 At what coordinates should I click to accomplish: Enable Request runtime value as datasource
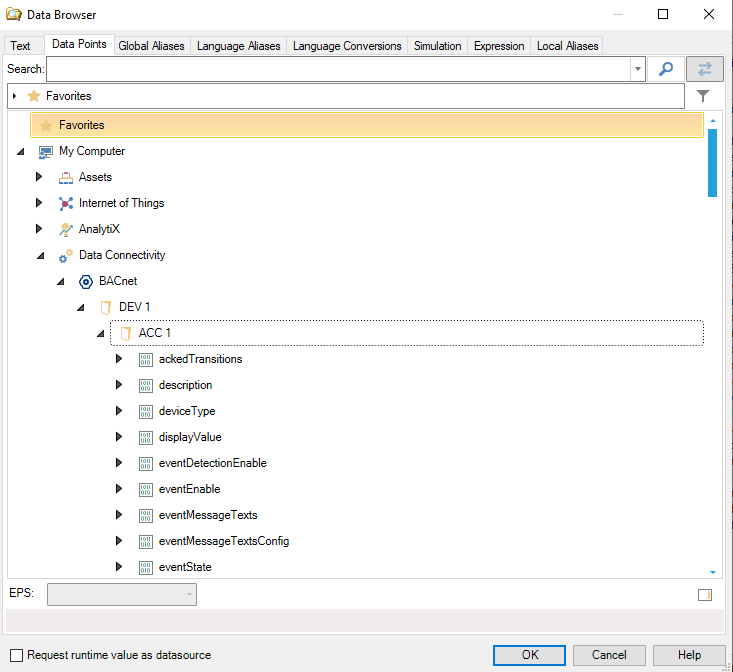coord(15,655)
